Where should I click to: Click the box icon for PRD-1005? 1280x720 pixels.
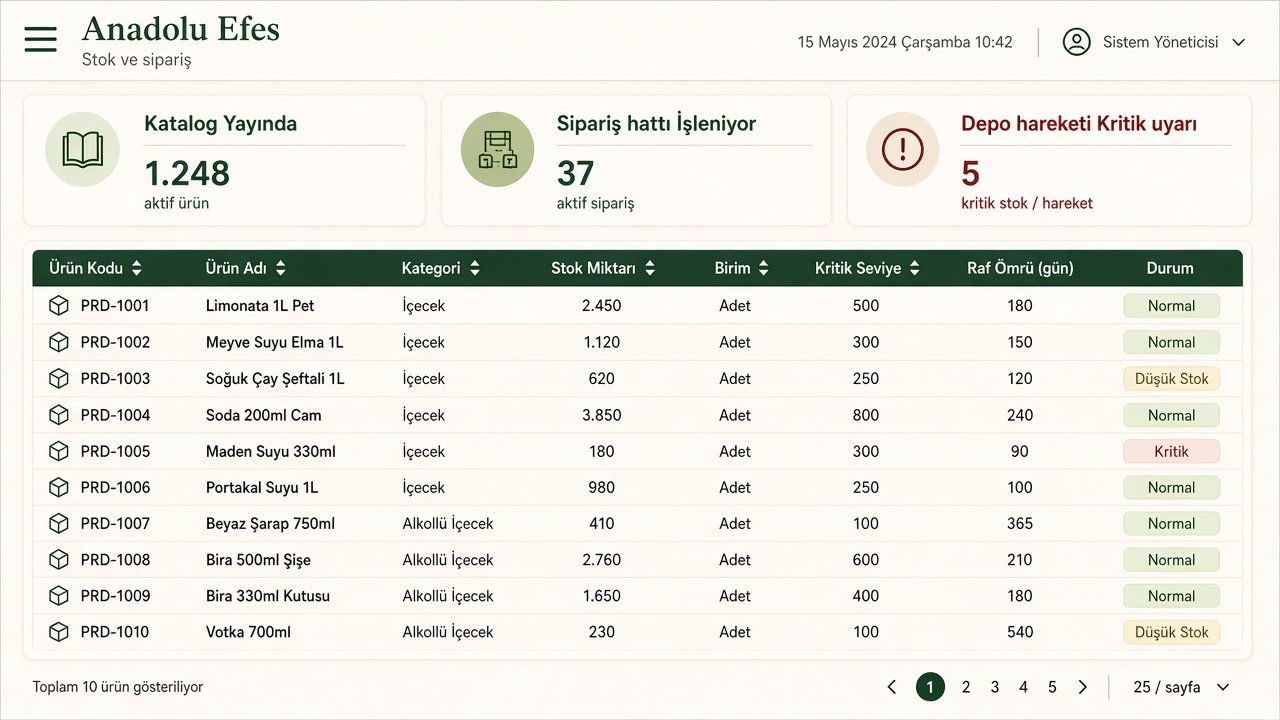59,451
